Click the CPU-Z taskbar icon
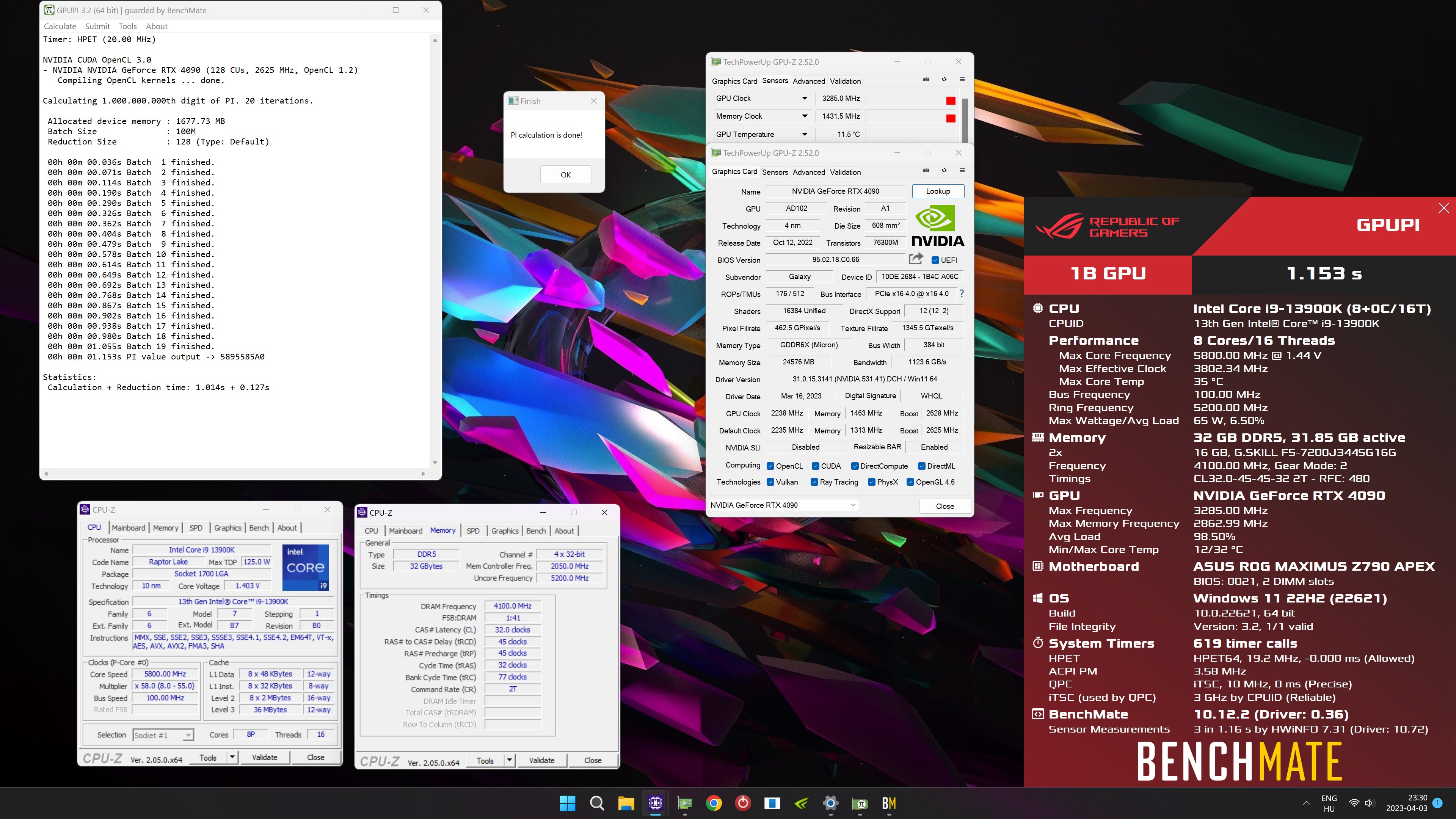 point(655,803)
